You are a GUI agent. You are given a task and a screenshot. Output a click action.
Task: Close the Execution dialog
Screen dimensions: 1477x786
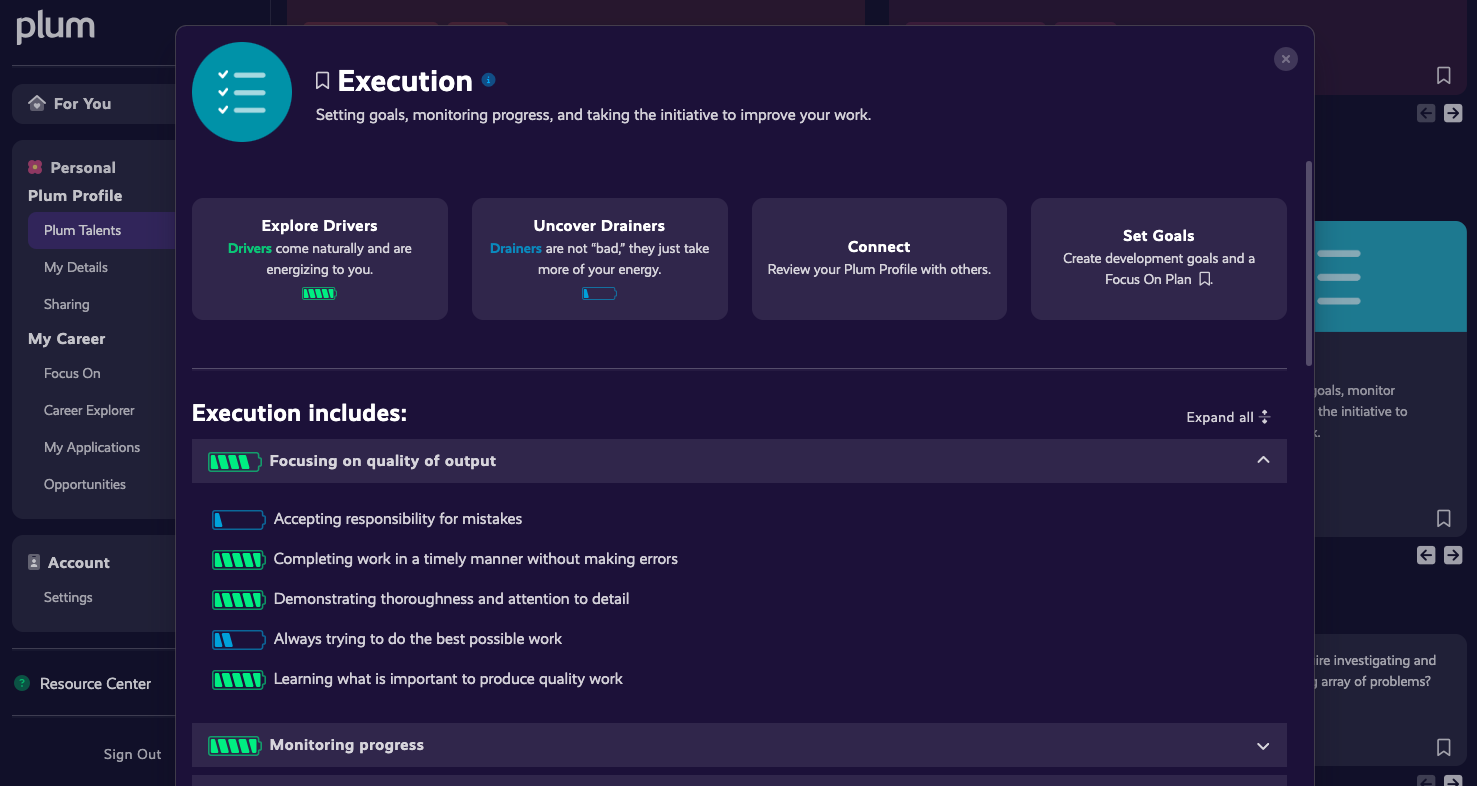[1286, 59]
